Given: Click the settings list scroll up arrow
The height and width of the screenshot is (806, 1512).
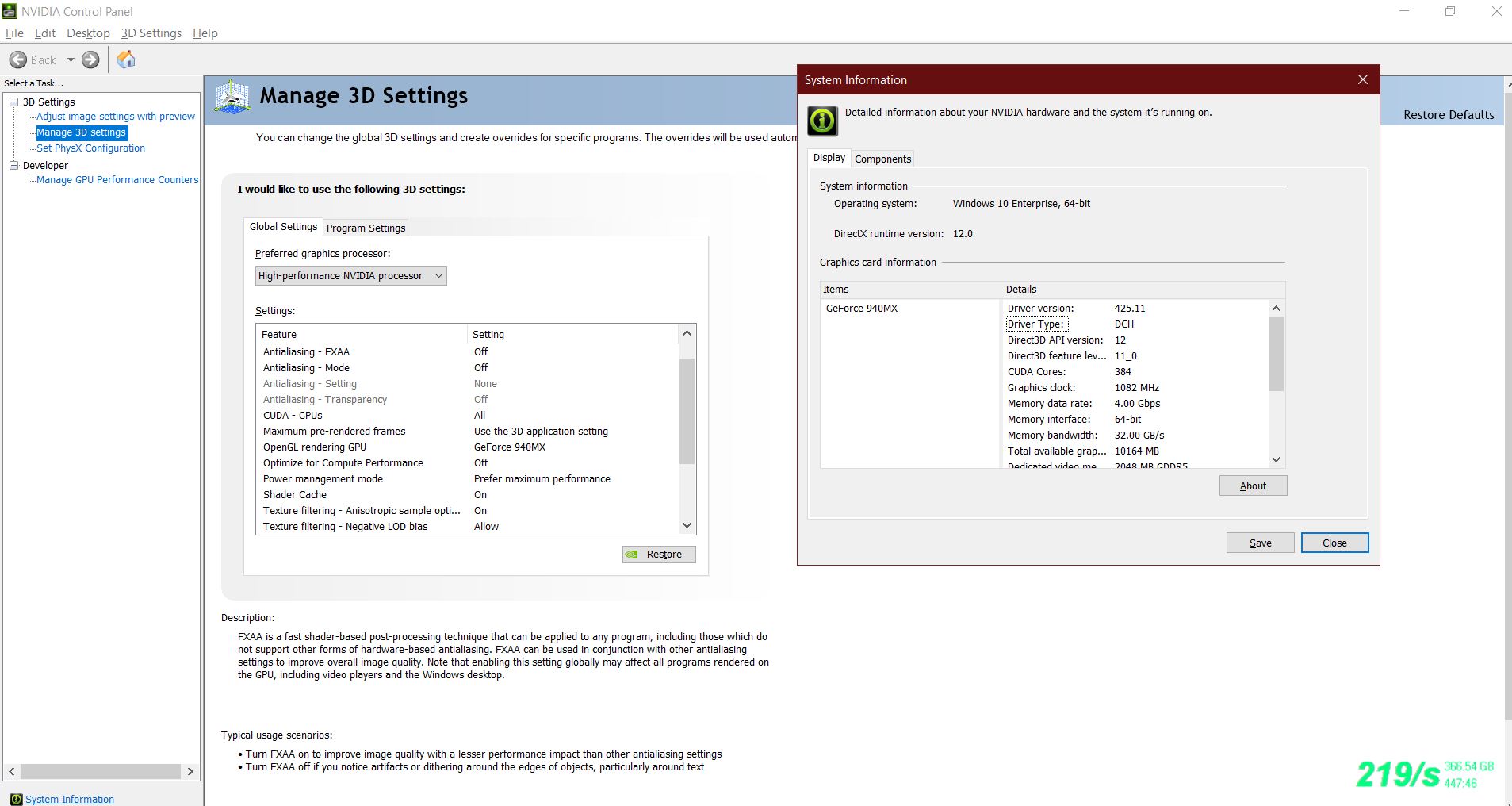Looking at the screenshot, I should [x=687, y=333].
